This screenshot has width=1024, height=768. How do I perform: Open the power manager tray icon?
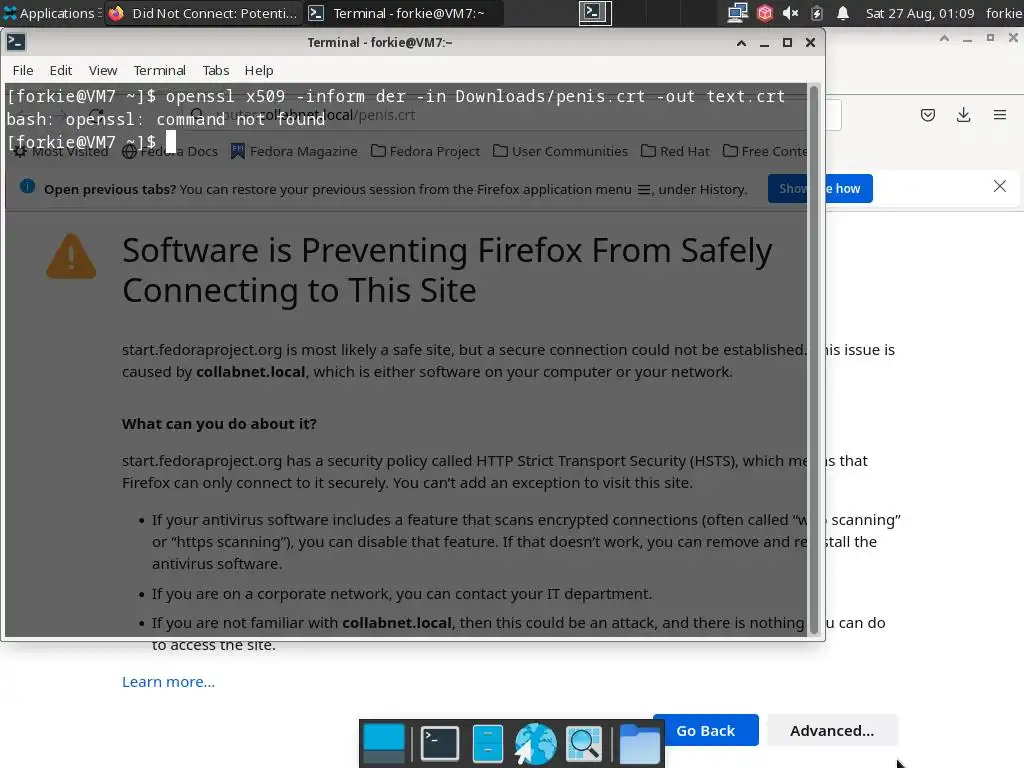[x=817, y=13]
